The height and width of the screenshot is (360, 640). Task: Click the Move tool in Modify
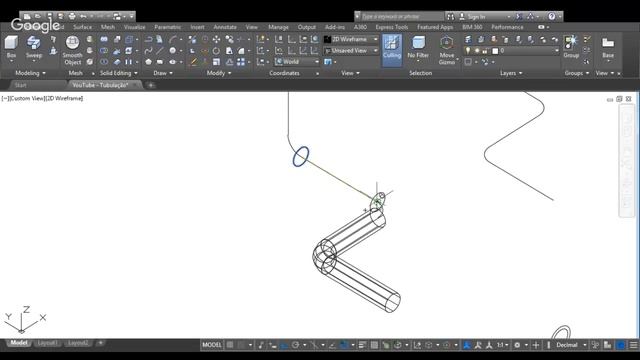216,39
